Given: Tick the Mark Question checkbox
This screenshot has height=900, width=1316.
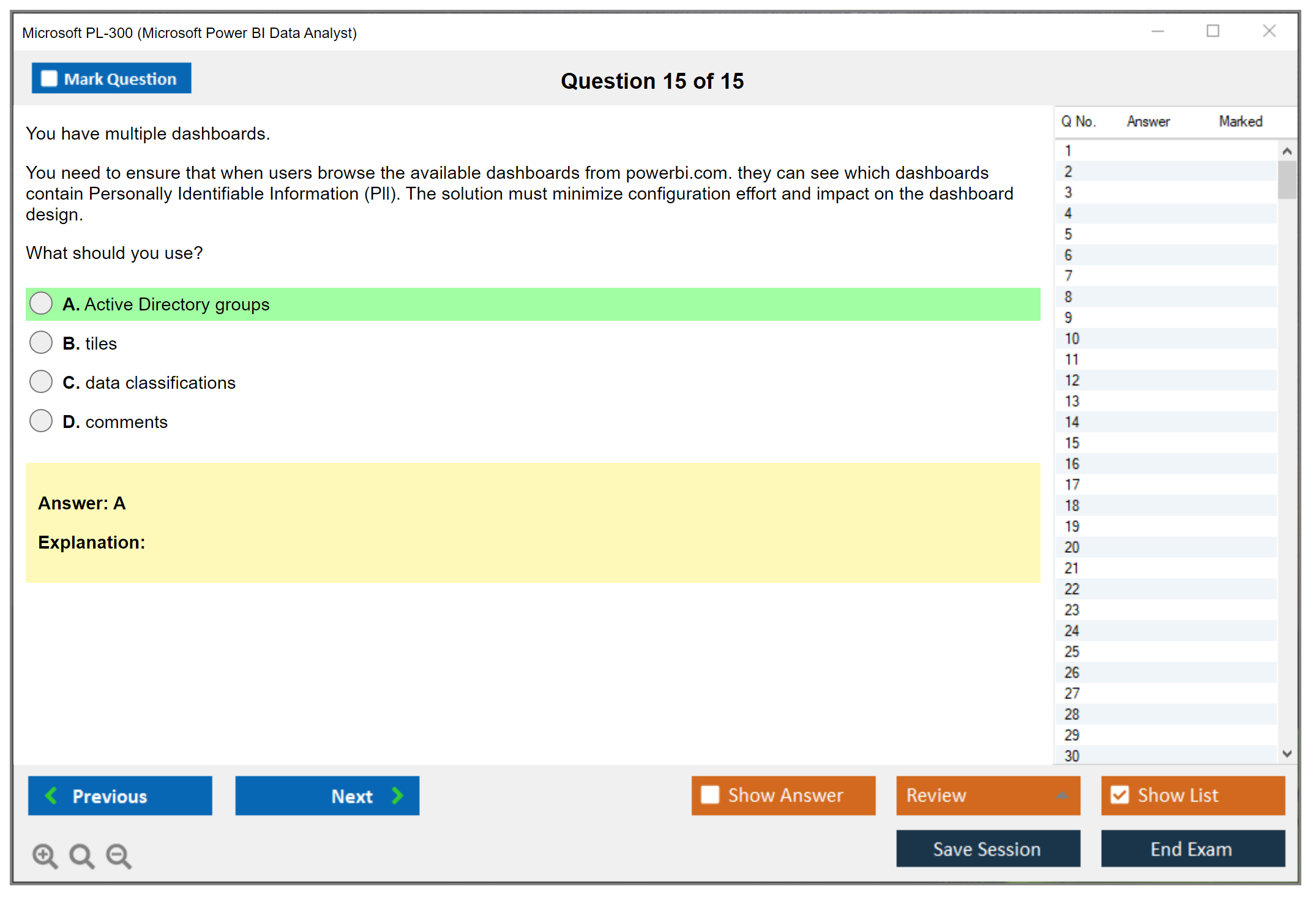Looking at the screenshot, I should click(x=49, y=78).
